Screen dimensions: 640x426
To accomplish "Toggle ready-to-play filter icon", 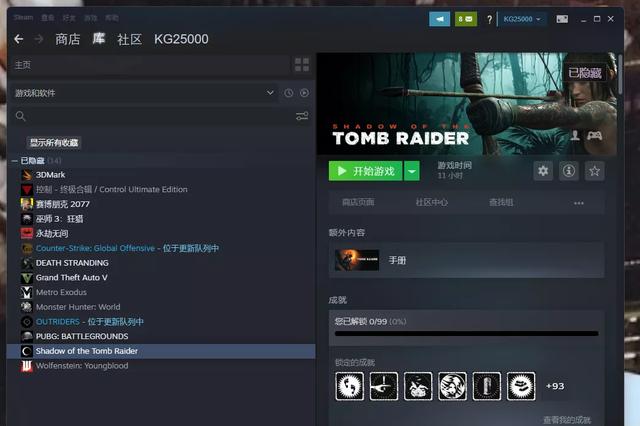I will point(304,93).
